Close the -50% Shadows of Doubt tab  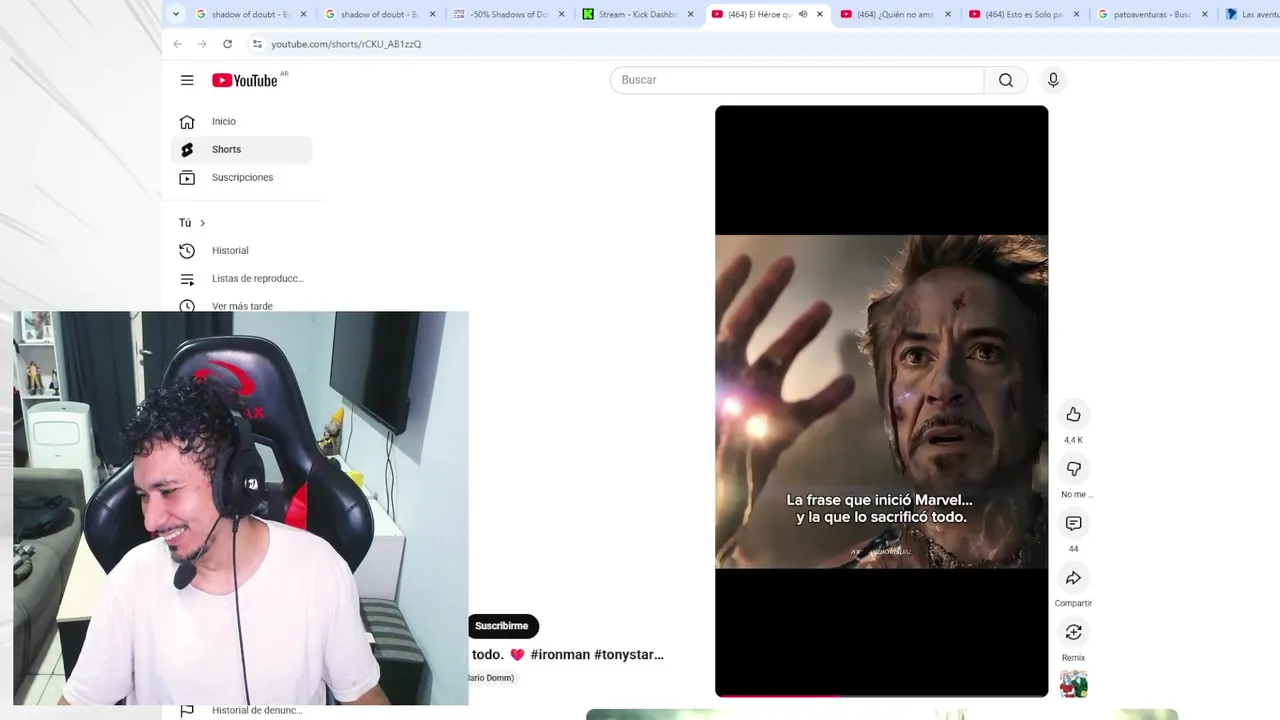(x=561, y=14)
